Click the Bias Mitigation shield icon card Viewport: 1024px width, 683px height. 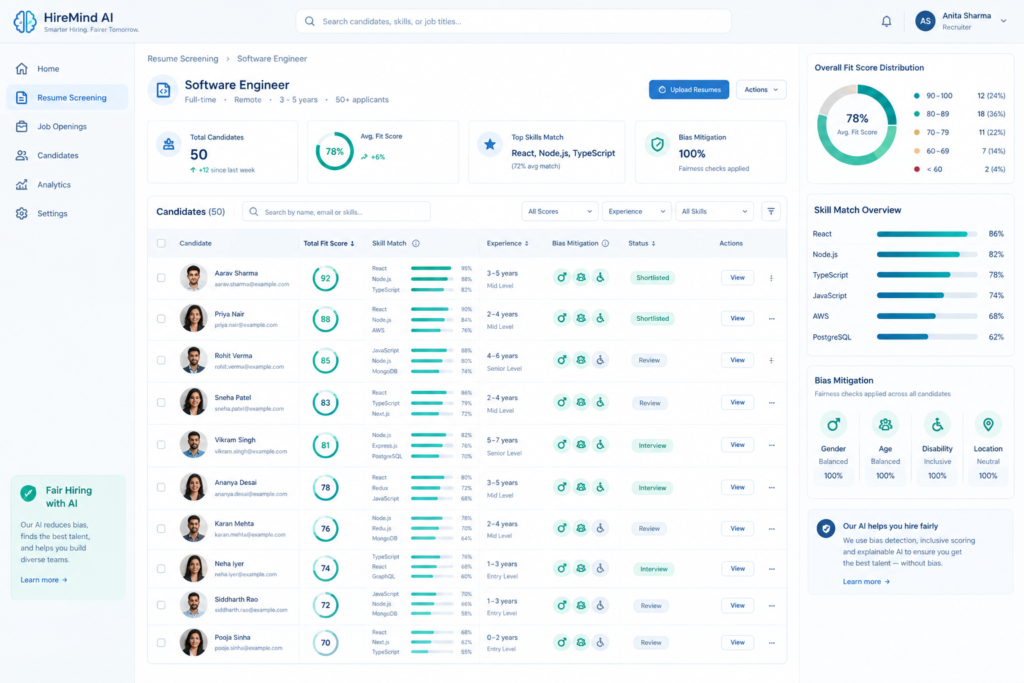point(658,144)
